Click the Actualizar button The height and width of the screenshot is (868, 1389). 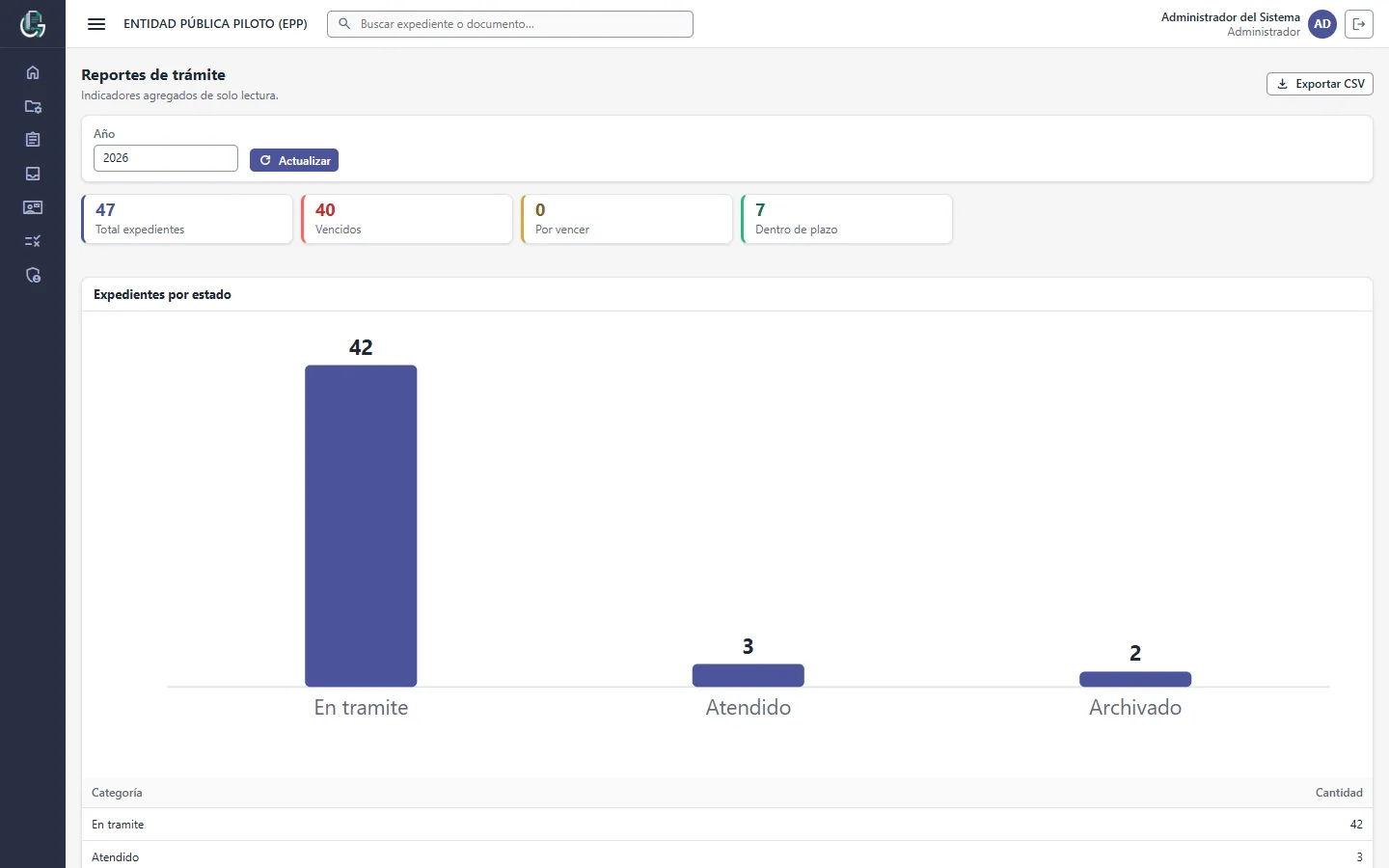pos(294,160)
